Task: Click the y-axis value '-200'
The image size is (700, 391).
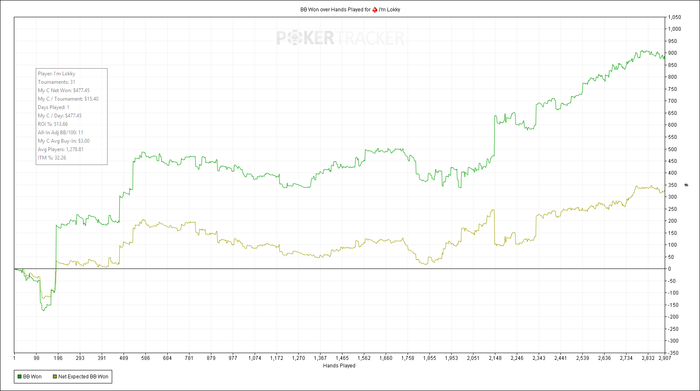Action: (674, 317)
